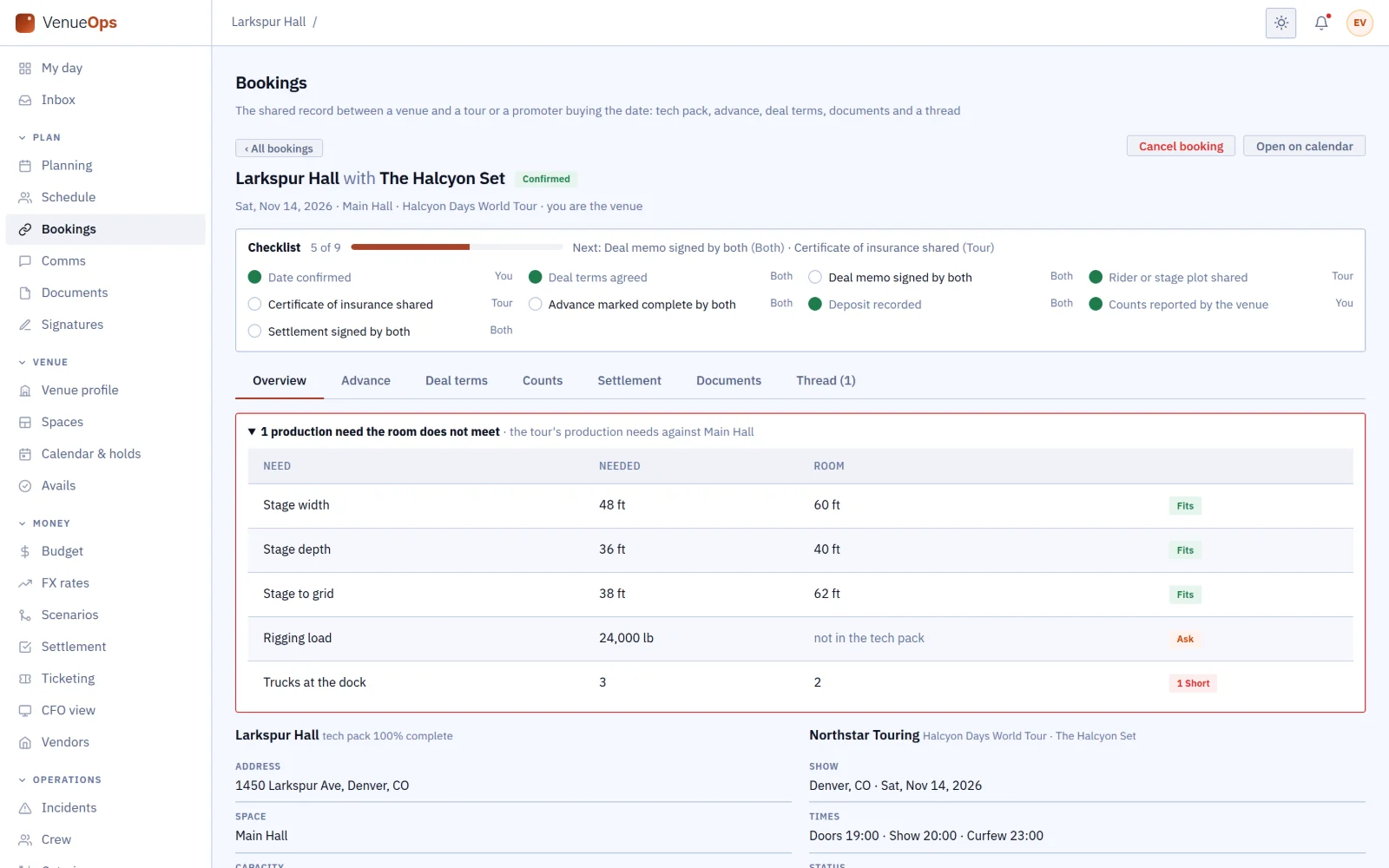1389x868 pixels.
Task: Click the Incidents warning triangle icon
Action: click(25, 808)
